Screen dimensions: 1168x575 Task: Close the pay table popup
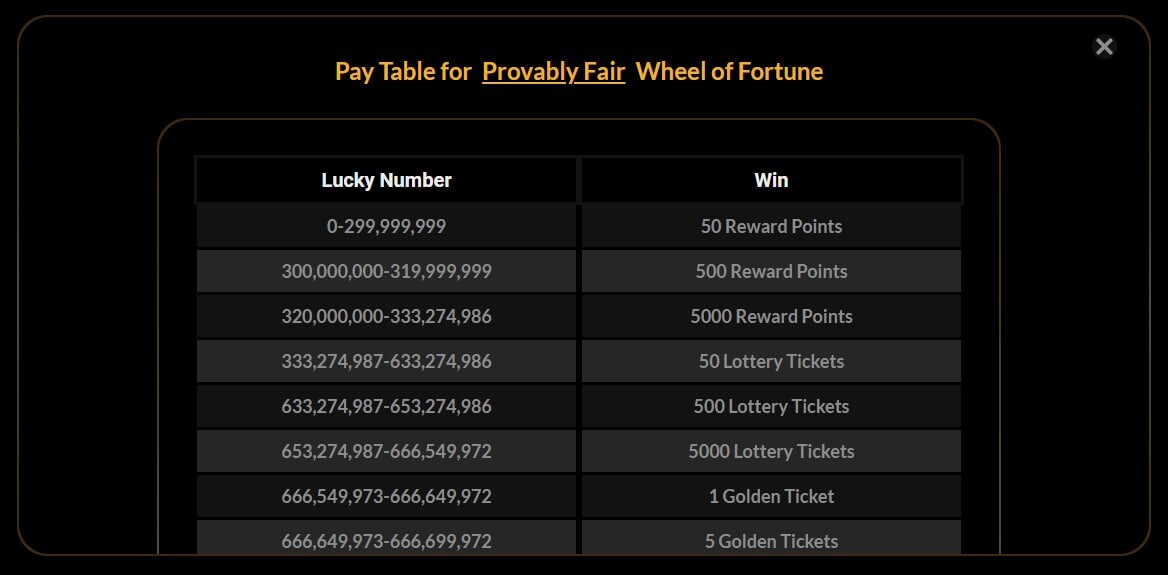pos(1104,47)
